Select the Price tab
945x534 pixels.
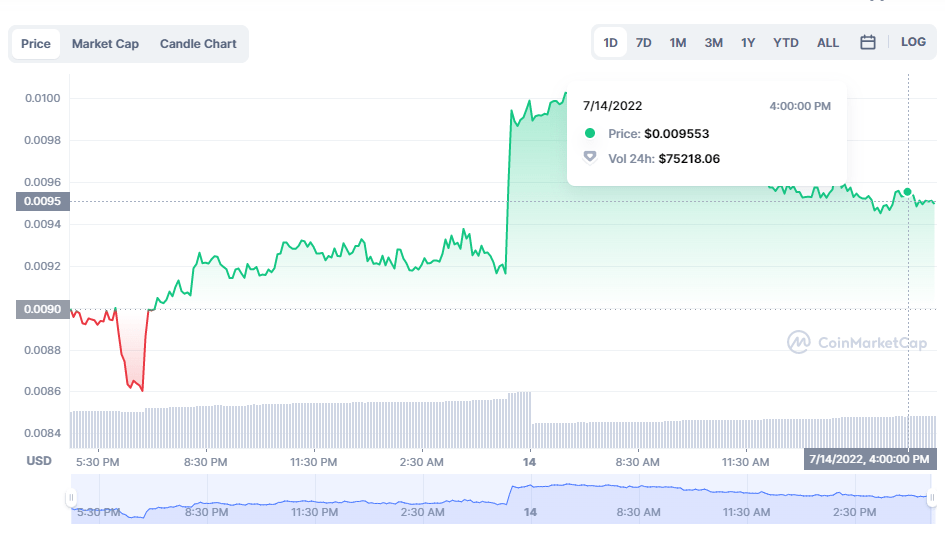pos(36,44)
